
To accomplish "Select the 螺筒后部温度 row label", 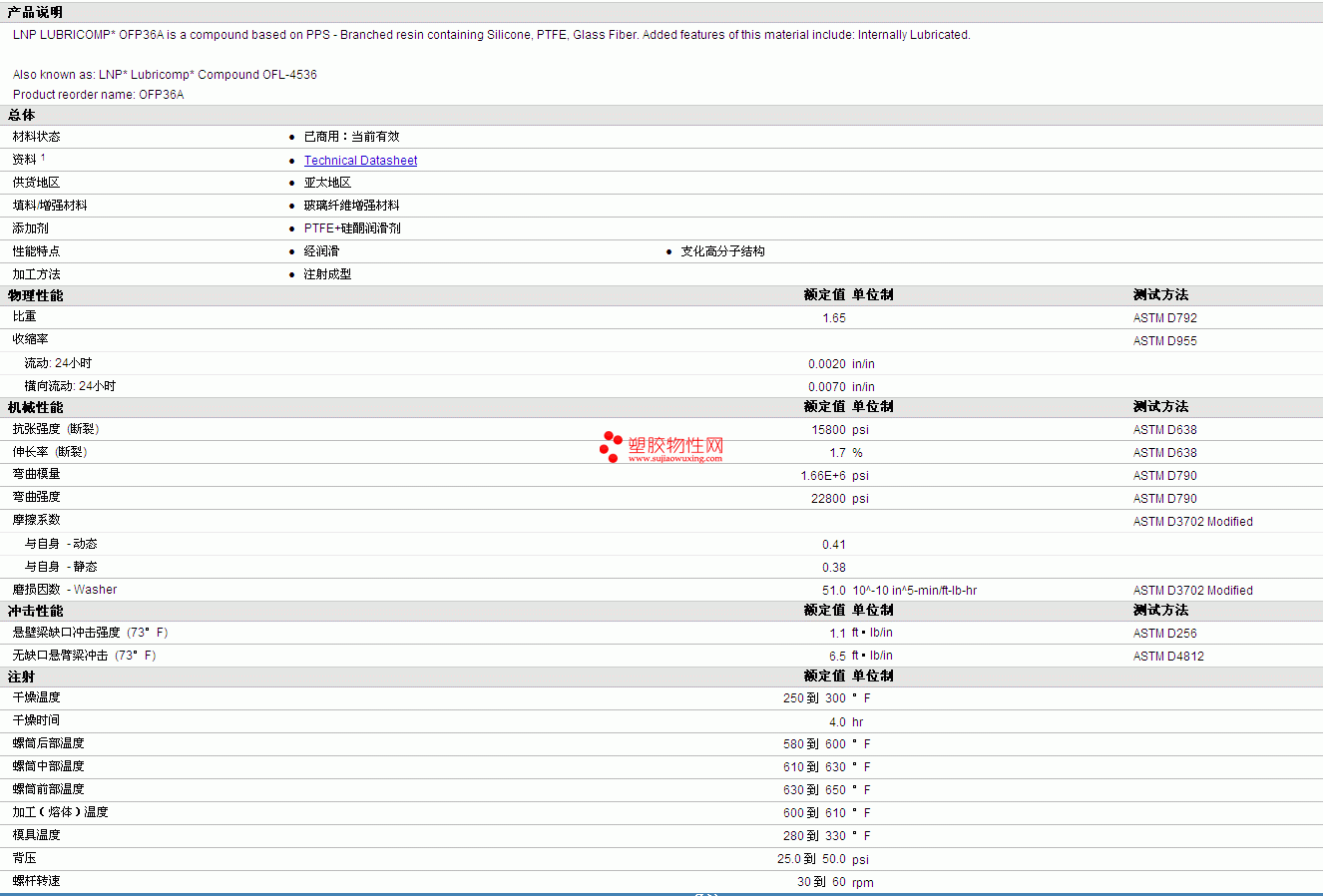I will pos(48,743).
